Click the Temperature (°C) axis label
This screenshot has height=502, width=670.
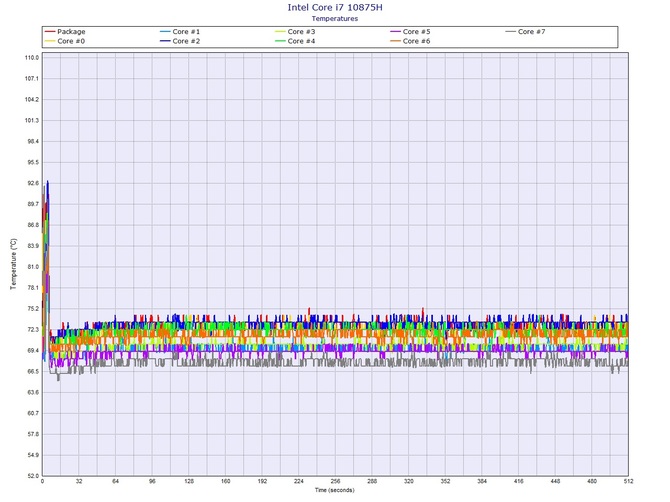click(14, 264)
